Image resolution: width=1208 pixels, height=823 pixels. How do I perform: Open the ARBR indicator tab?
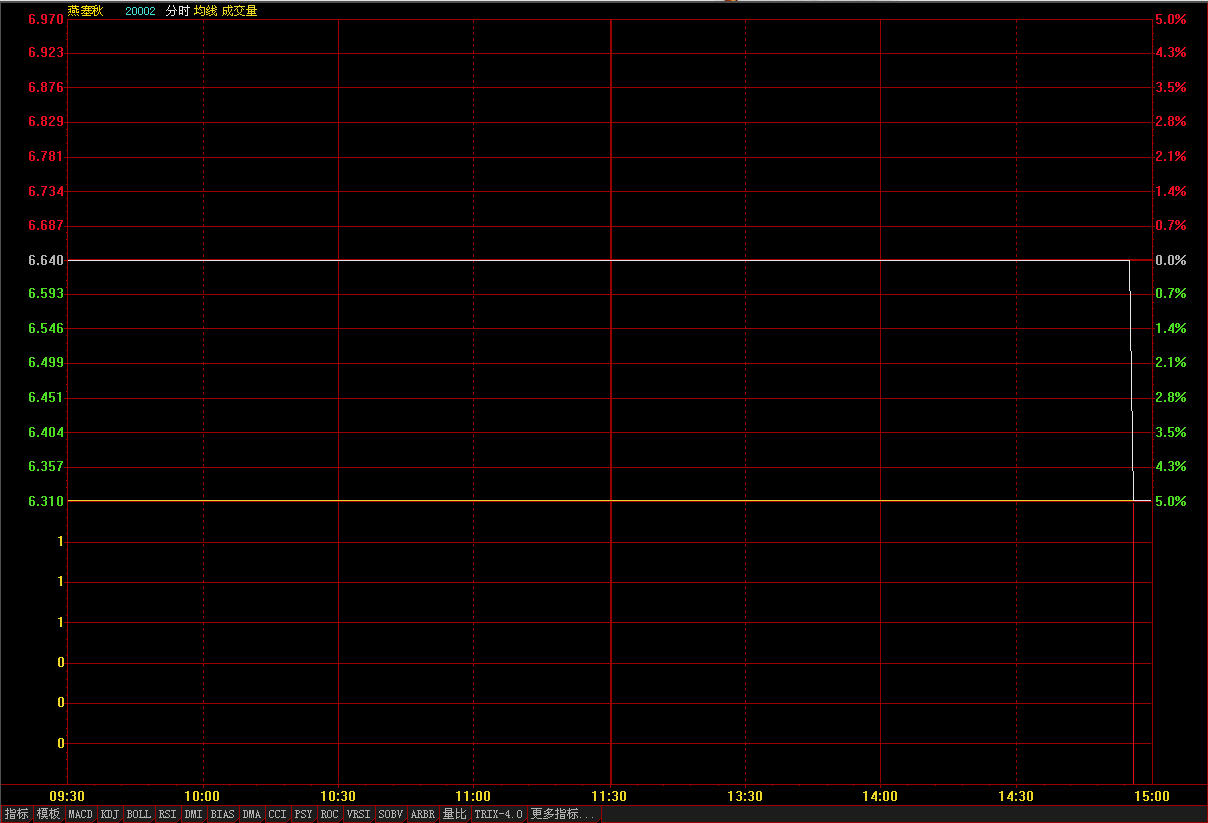(x=423, y=814)
